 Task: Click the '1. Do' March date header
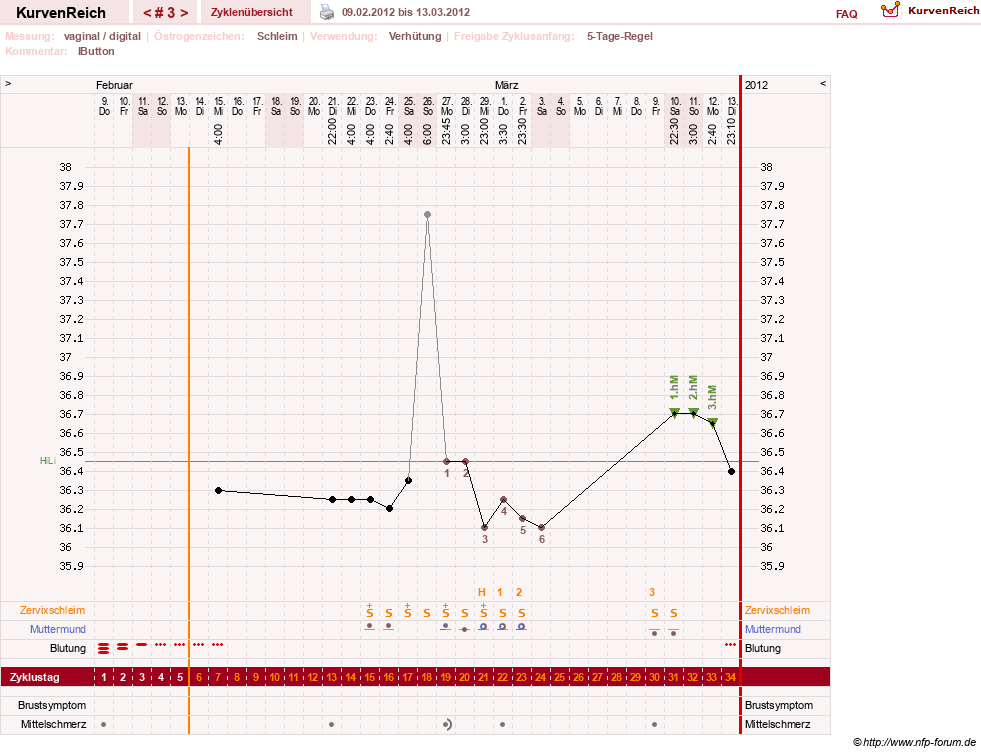(x=504, y=106)
